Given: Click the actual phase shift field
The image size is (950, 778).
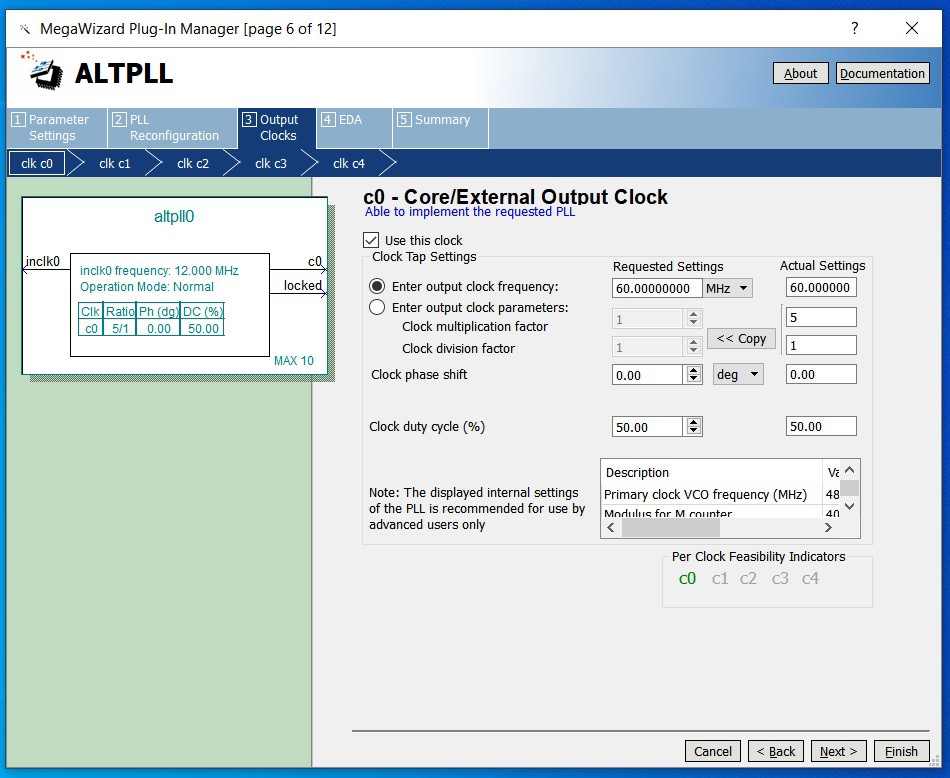Looking at the screenshot, I should point(821,374).
